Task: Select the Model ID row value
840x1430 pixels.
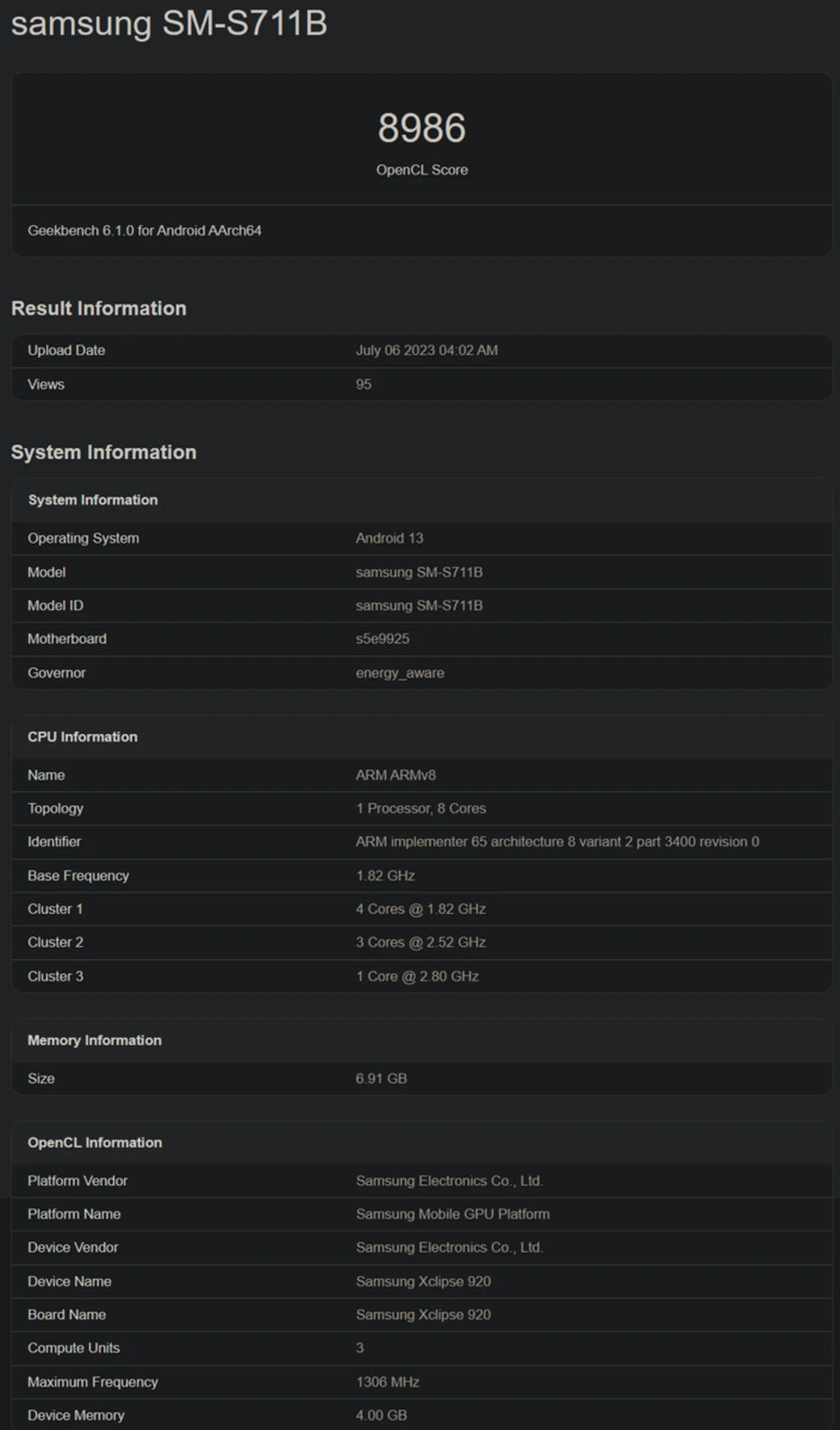Action: click(419, 605)
